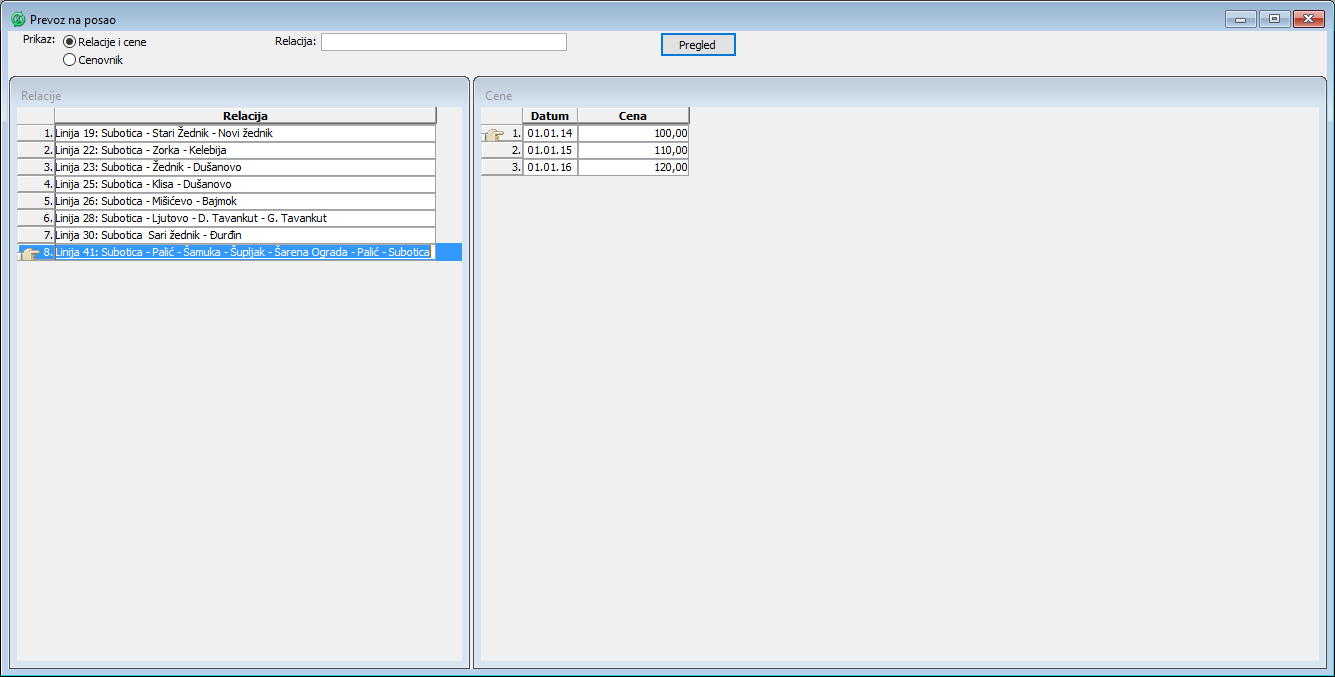This screenshot has height=677, width=1335.
Task: Select Linija 30 Subotica - Đurđin row
Action: tap(245, 235)
